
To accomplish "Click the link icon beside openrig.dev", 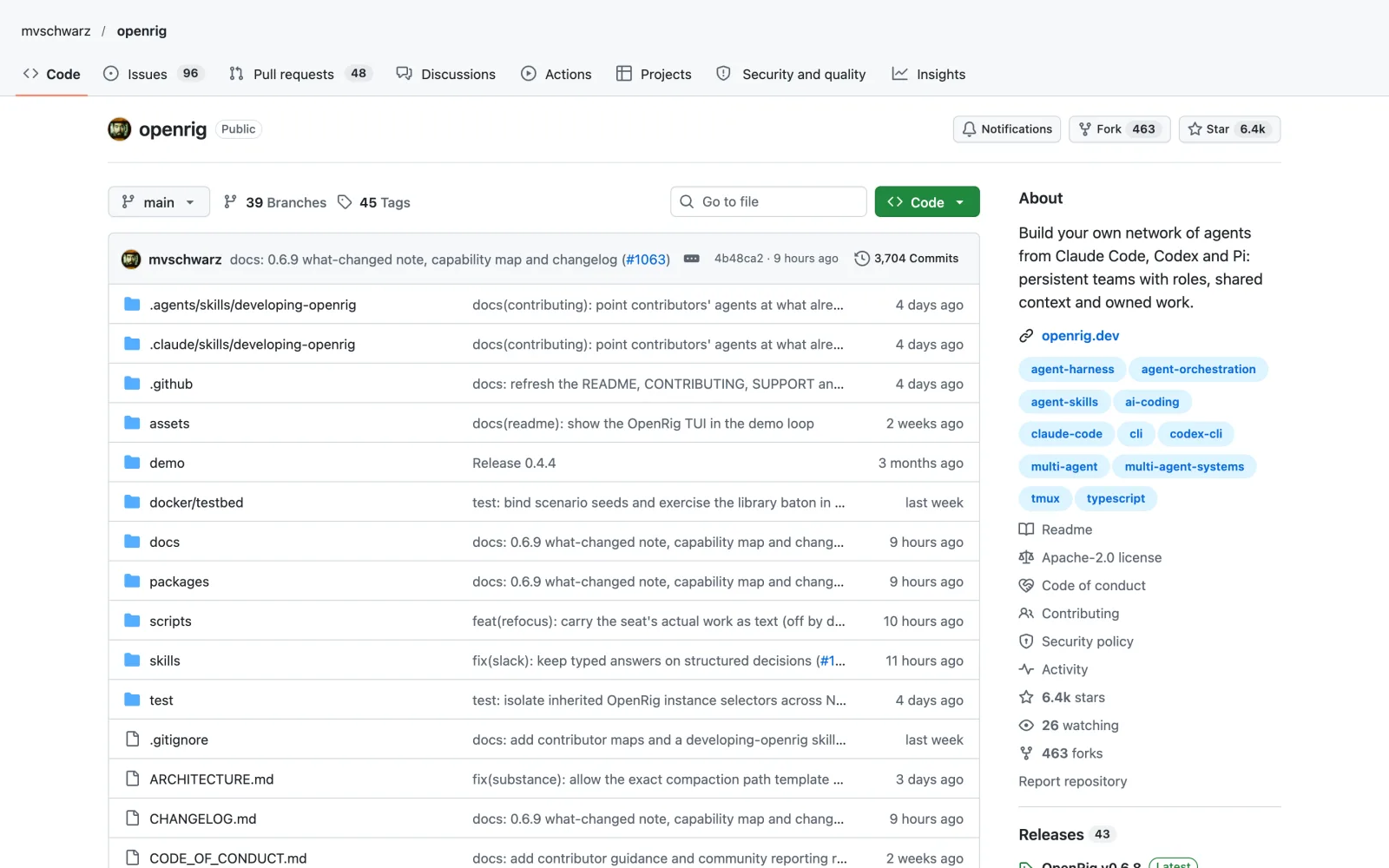I will (1026, 336).
